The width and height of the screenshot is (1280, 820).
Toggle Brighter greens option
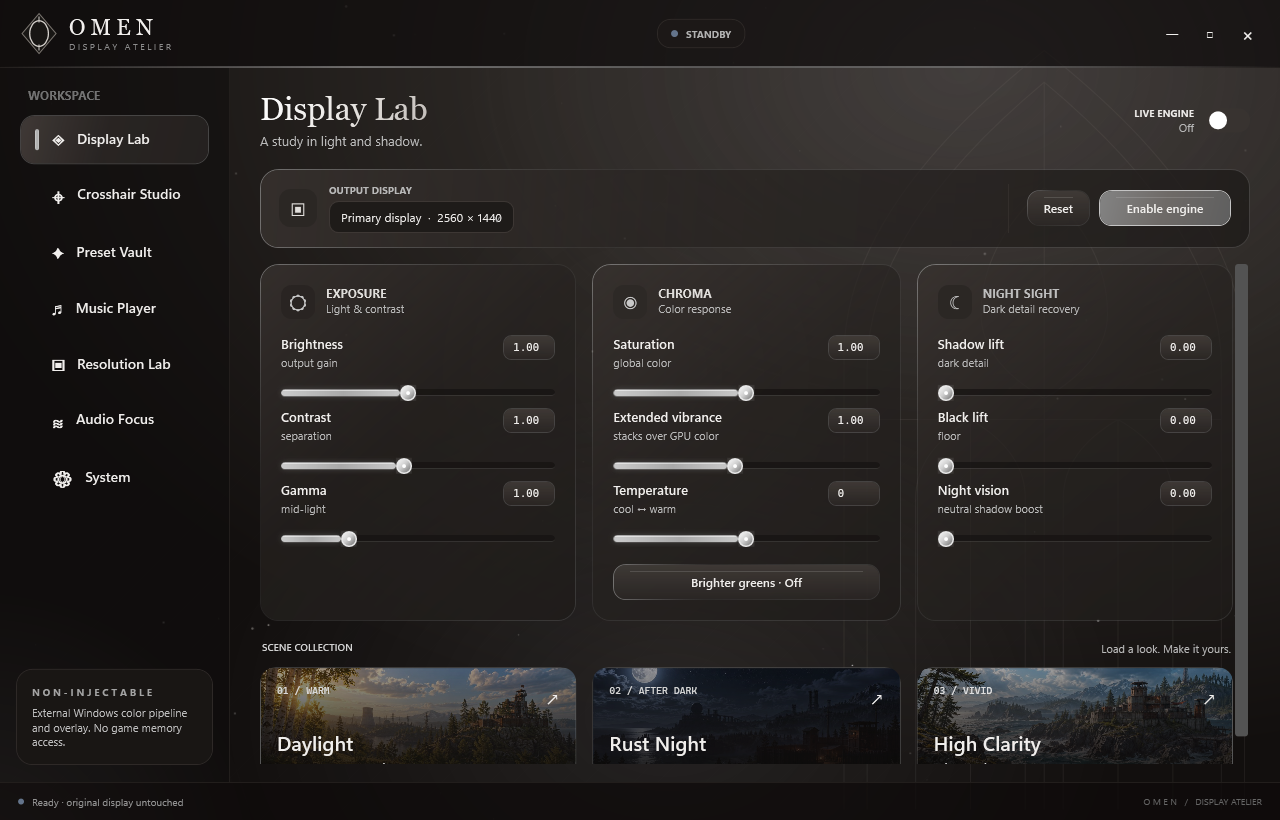click(x=746, y=583)
